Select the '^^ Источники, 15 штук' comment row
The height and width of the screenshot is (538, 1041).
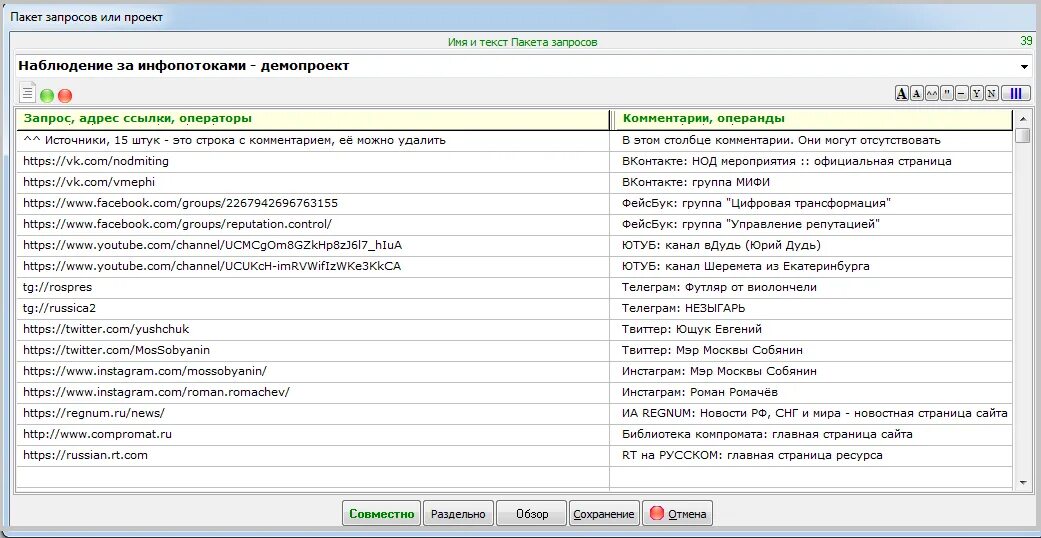[x=313, y=141]
